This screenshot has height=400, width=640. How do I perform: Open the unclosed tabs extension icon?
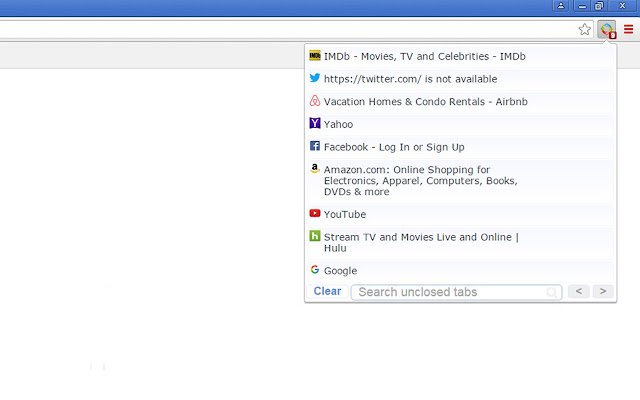tap(607, 29)
